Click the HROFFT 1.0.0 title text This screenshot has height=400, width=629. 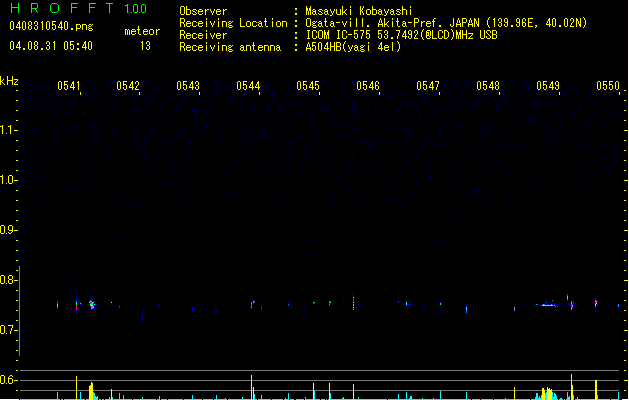79,8
